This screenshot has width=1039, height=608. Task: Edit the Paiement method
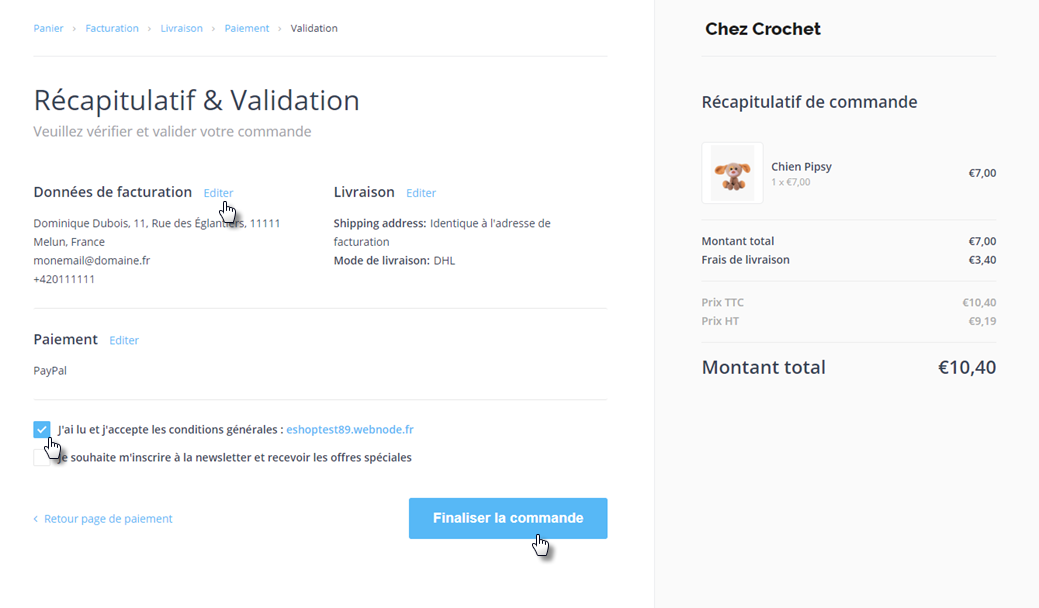click(124, 340)
